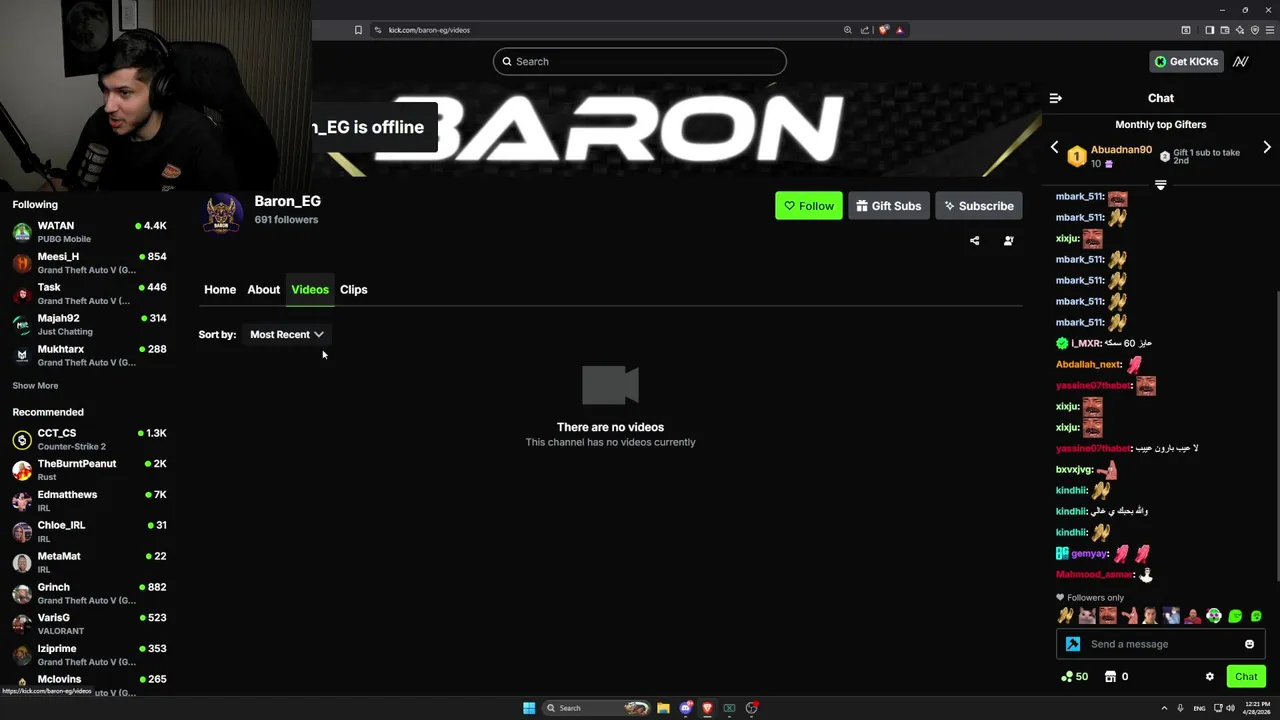The height and width of the screenshot is (720, 1280).
Task: Open Brave Shields lion icon
Action: click(x=883, y=30)
